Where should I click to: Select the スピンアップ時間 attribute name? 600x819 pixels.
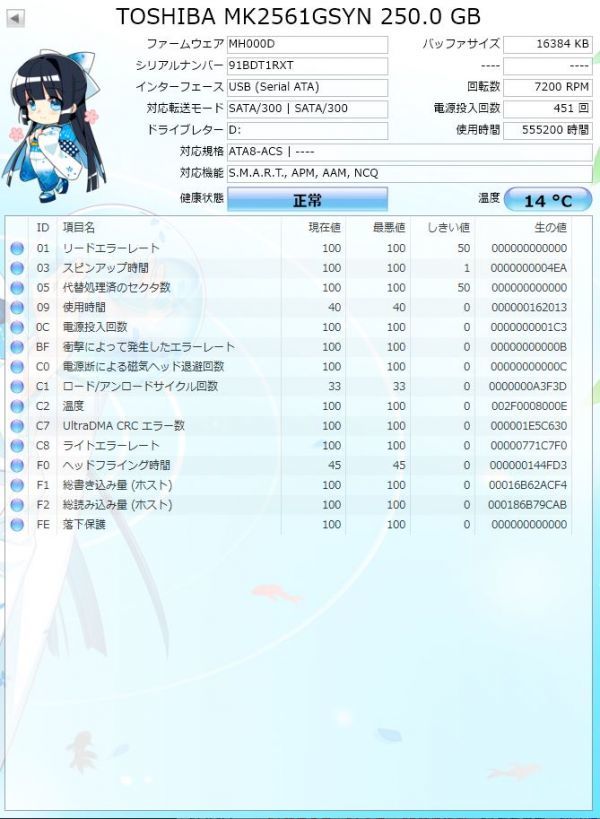105,268
